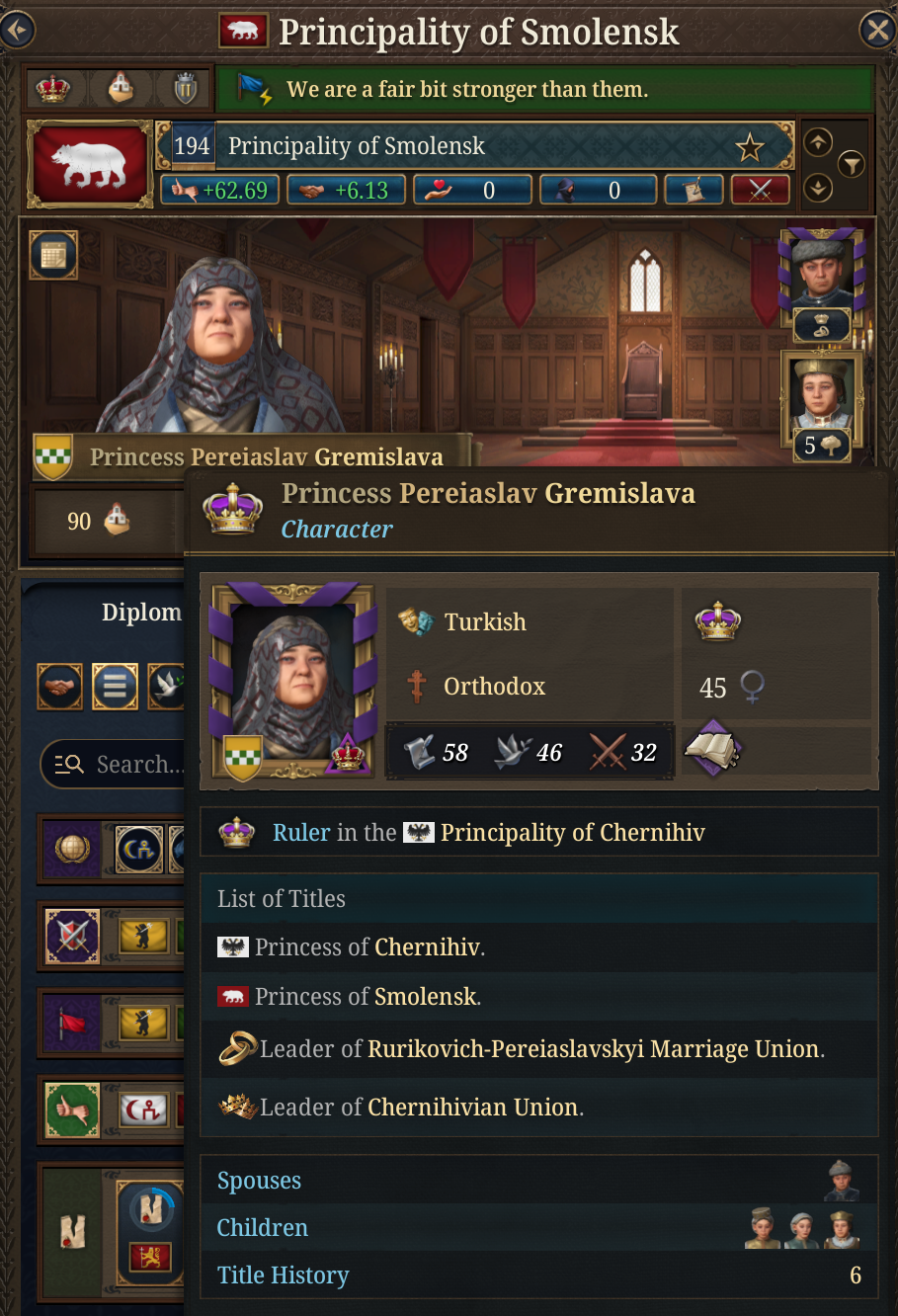Go to previous country with up arrow
This screenshot has height=1316, width=898.
pyautogui.click(x=818, y=142)
